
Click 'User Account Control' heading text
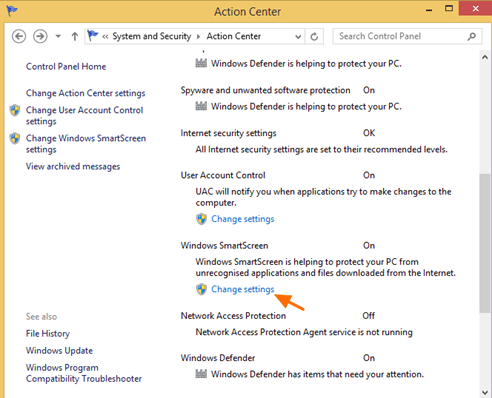(x=223, y=175)
